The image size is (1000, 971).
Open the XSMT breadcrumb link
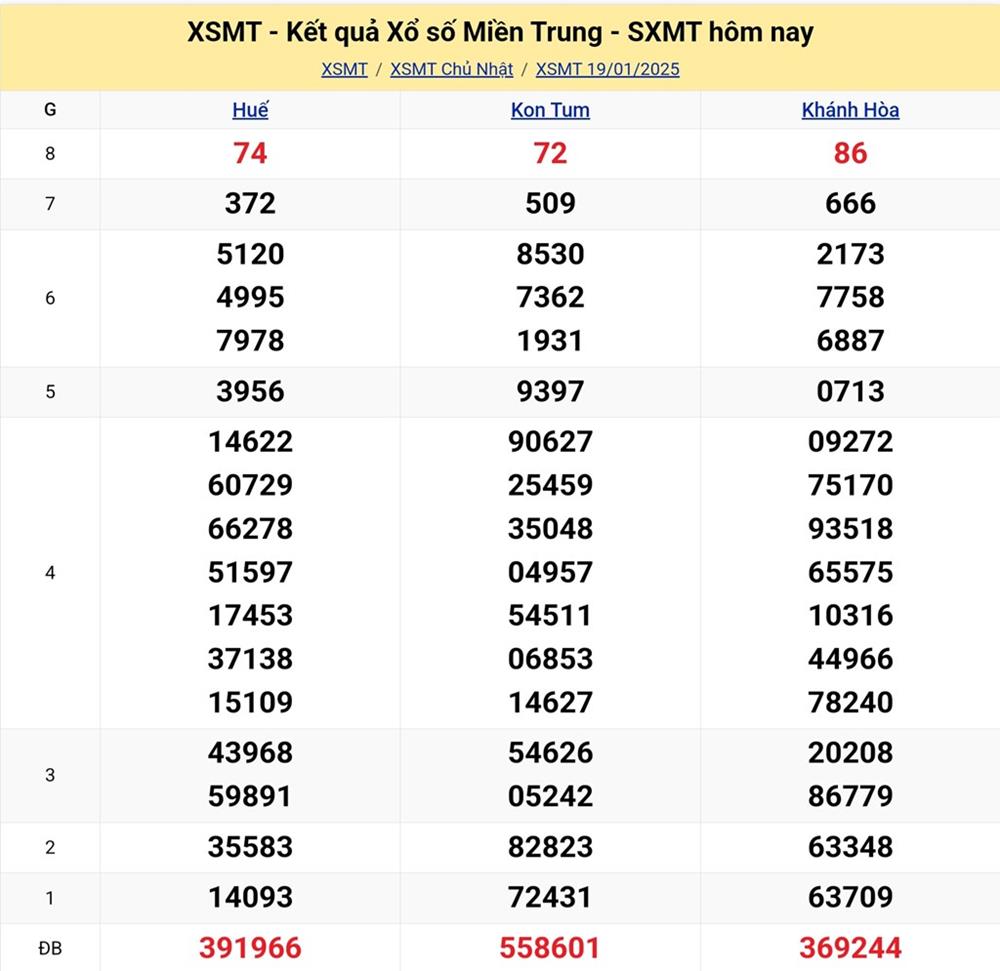tap(344, 69)
